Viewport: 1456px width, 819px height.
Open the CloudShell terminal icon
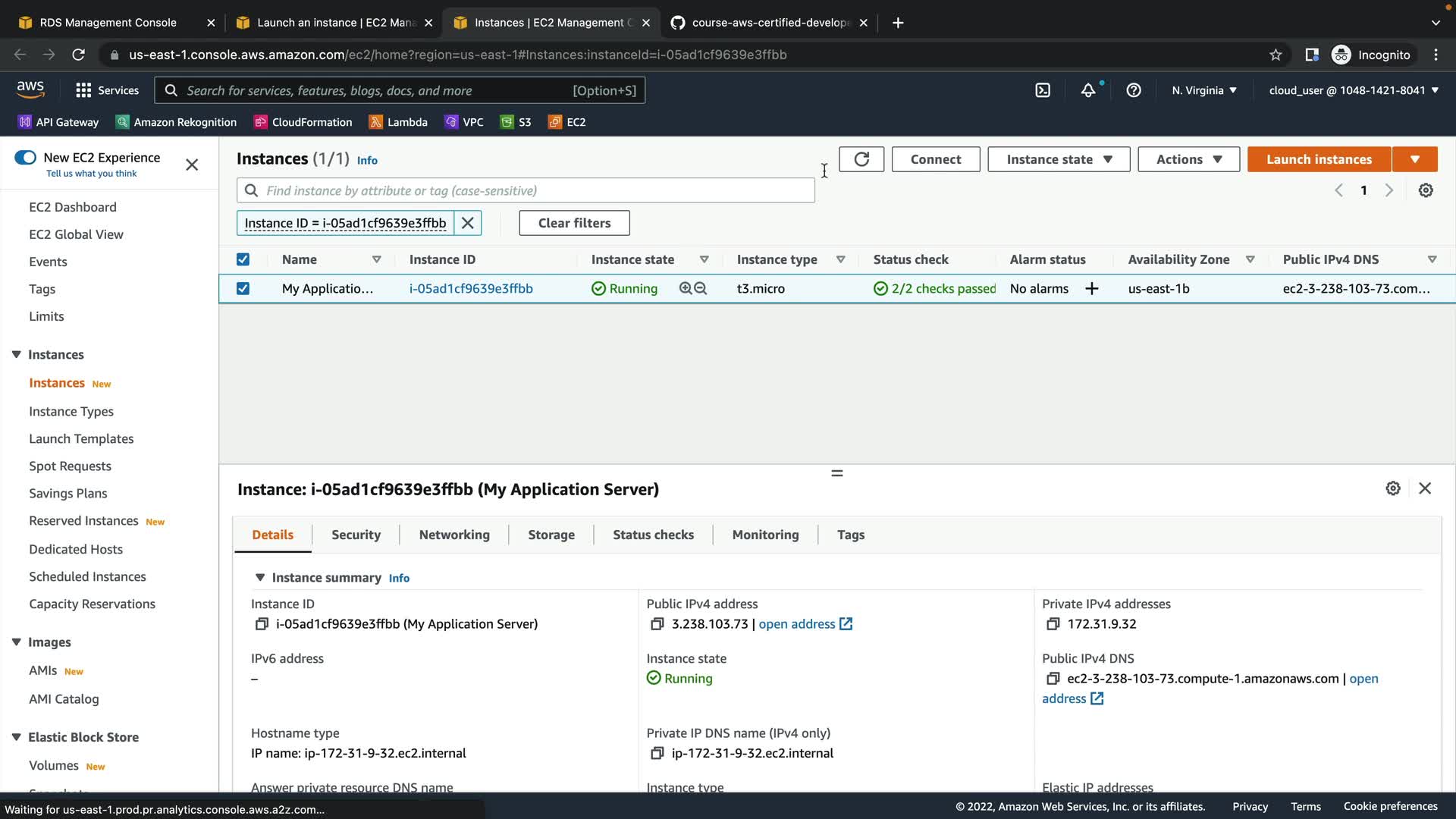point(1043,90)
